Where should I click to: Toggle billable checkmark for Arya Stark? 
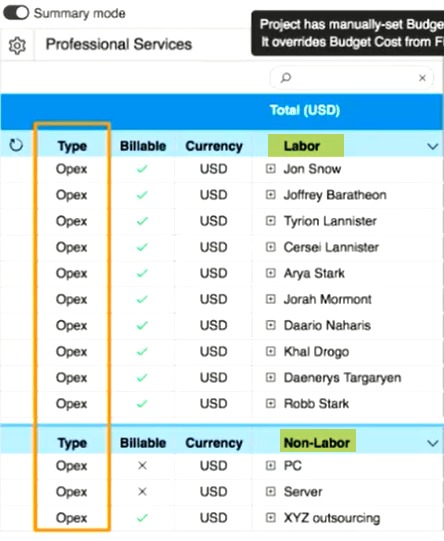[x=142, y=273]
